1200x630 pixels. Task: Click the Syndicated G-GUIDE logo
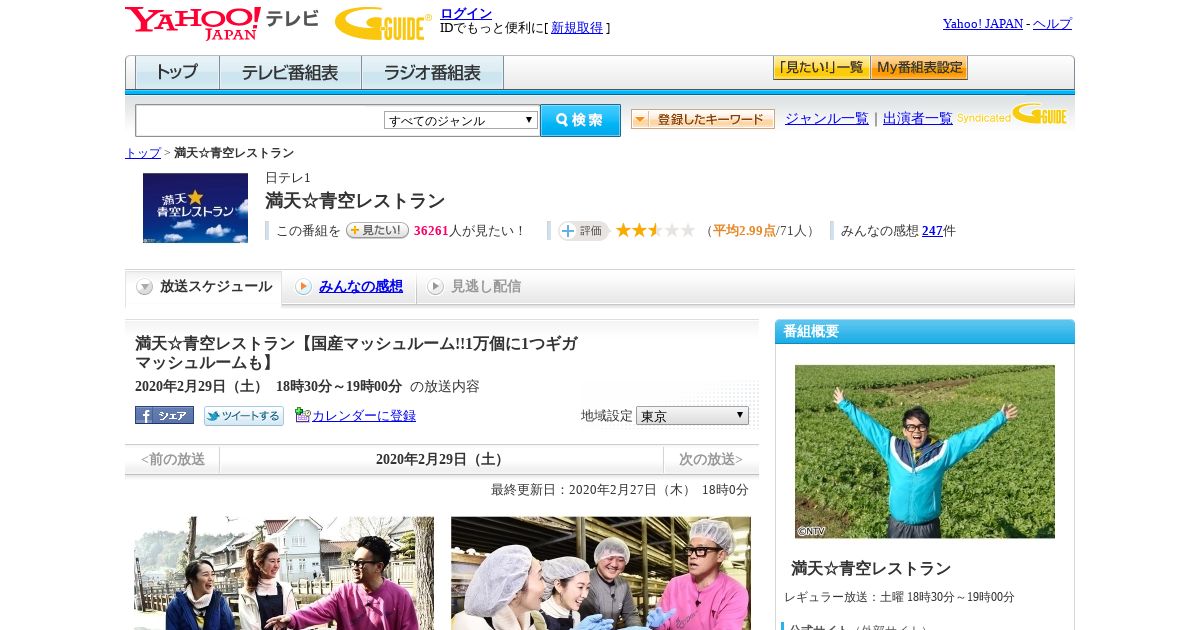[1012, 115]
